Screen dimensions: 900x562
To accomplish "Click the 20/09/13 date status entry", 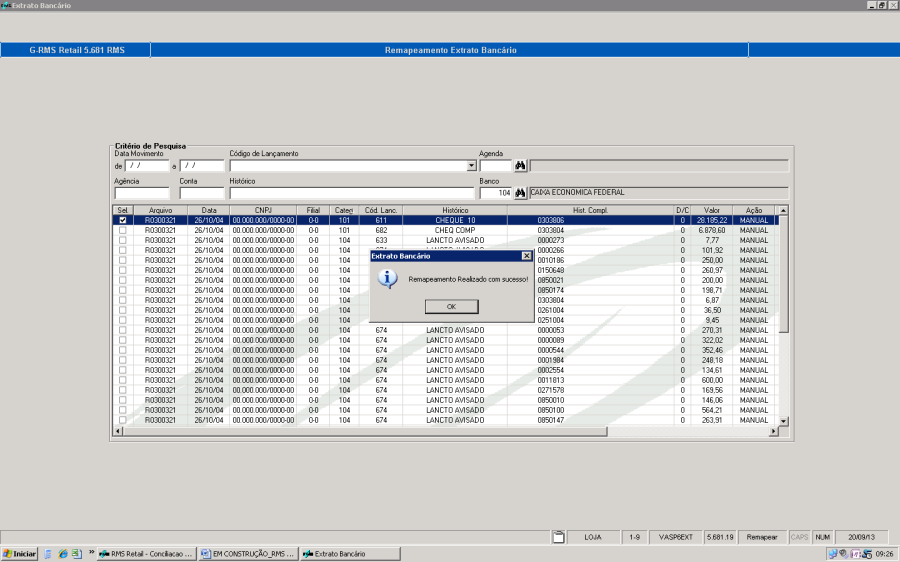I will tap(862, 537).
